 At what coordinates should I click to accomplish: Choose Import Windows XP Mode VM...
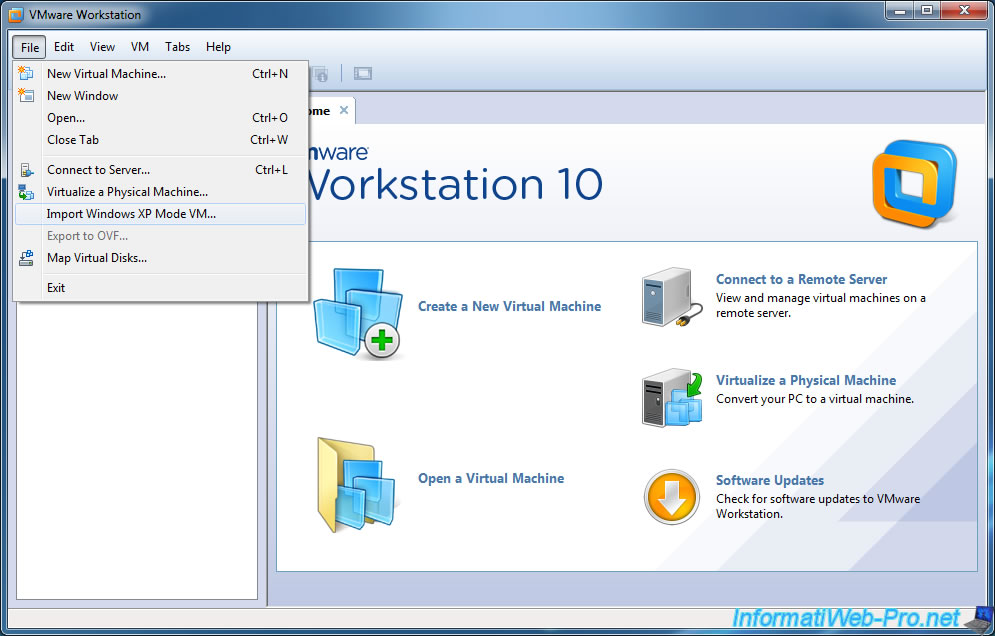pos(161,214)
